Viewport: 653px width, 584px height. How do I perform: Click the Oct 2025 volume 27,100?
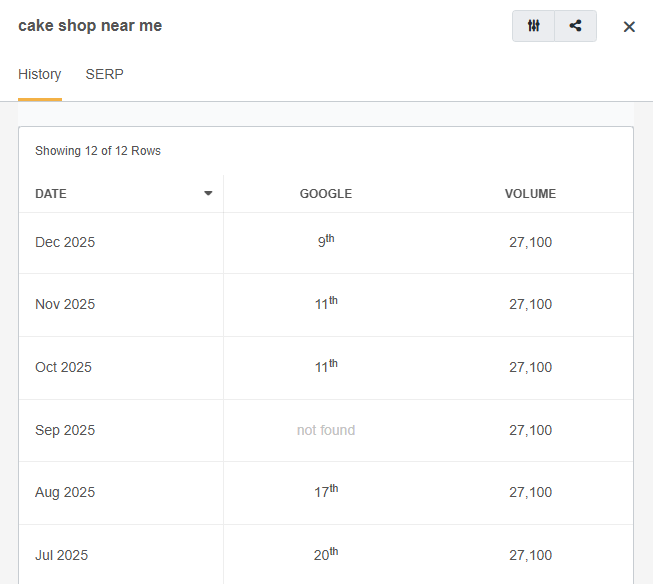coord(530,367)
